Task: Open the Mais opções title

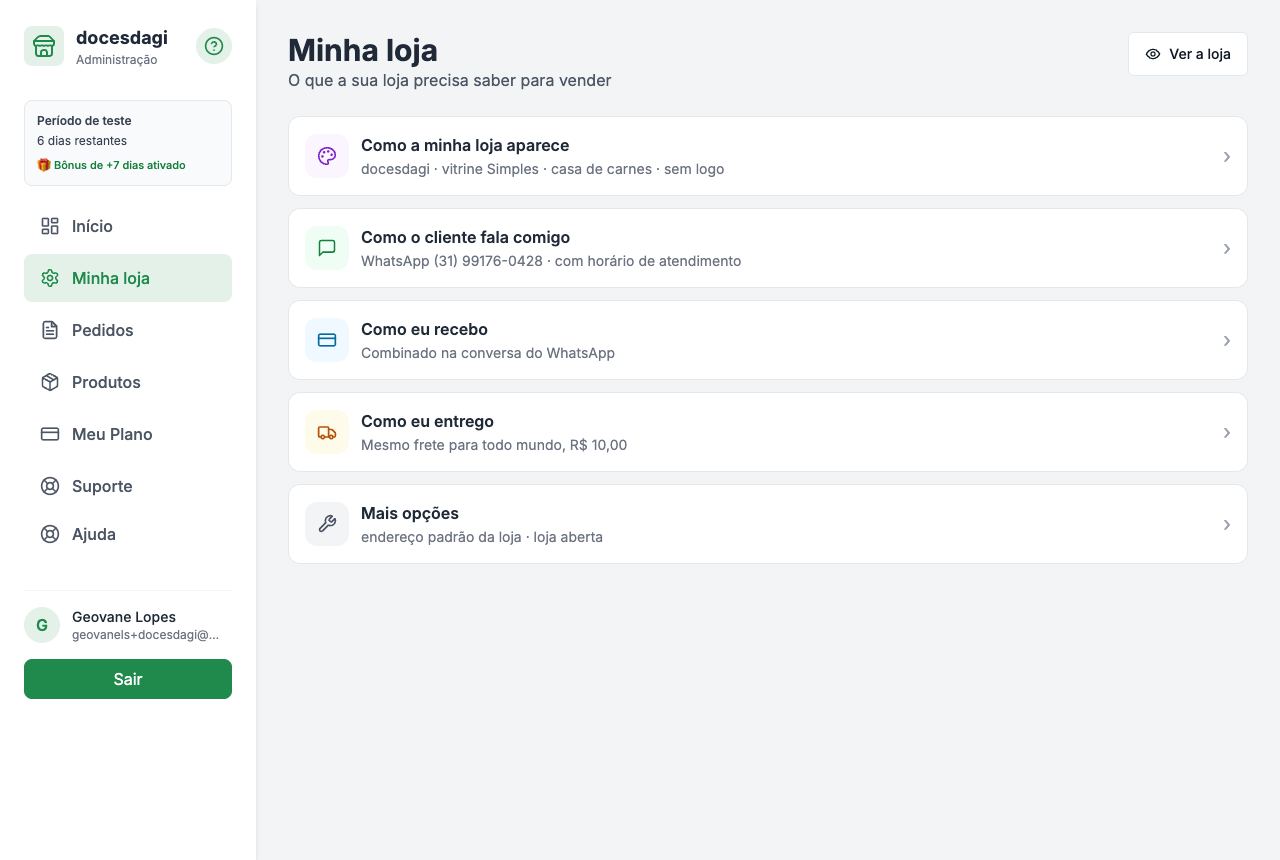Action: pos(410,513)
